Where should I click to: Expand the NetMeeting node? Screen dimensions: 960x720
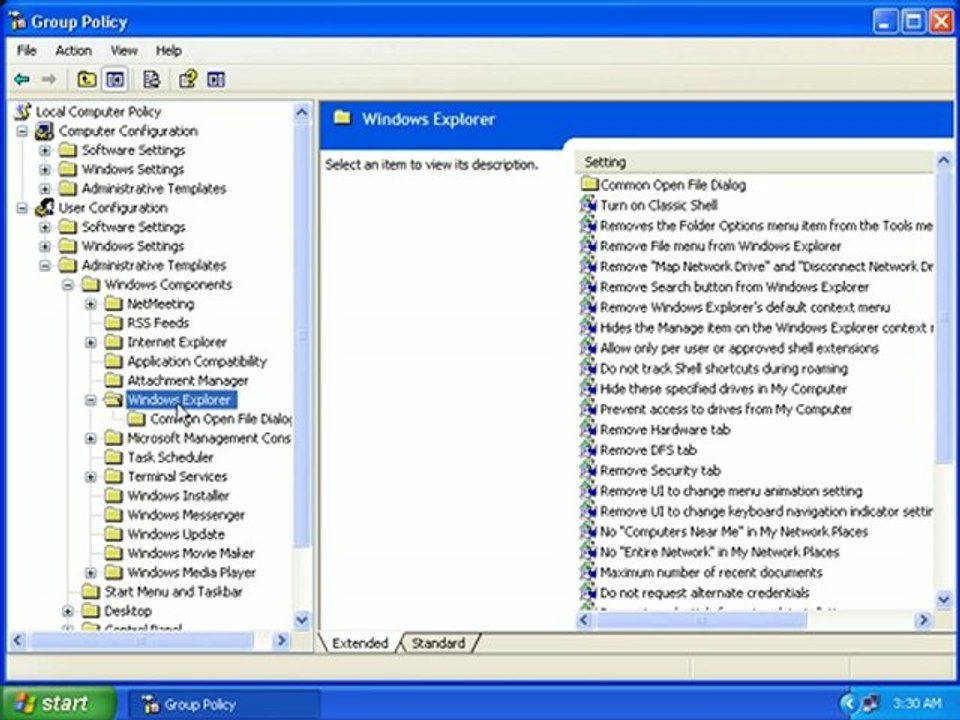(x=91, y=304)
